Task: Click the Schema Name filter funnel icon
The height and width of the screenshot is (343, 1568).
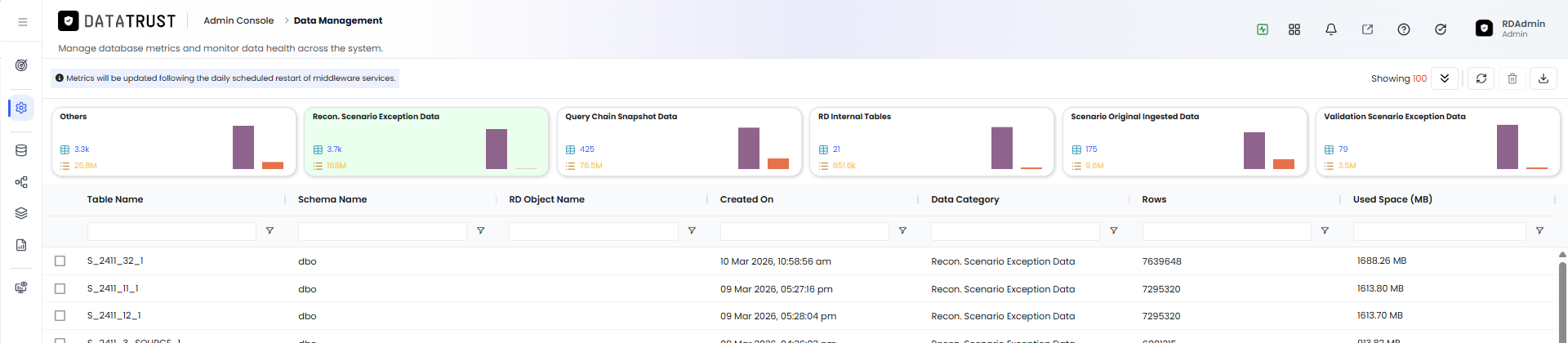Action: pos(481,231)
